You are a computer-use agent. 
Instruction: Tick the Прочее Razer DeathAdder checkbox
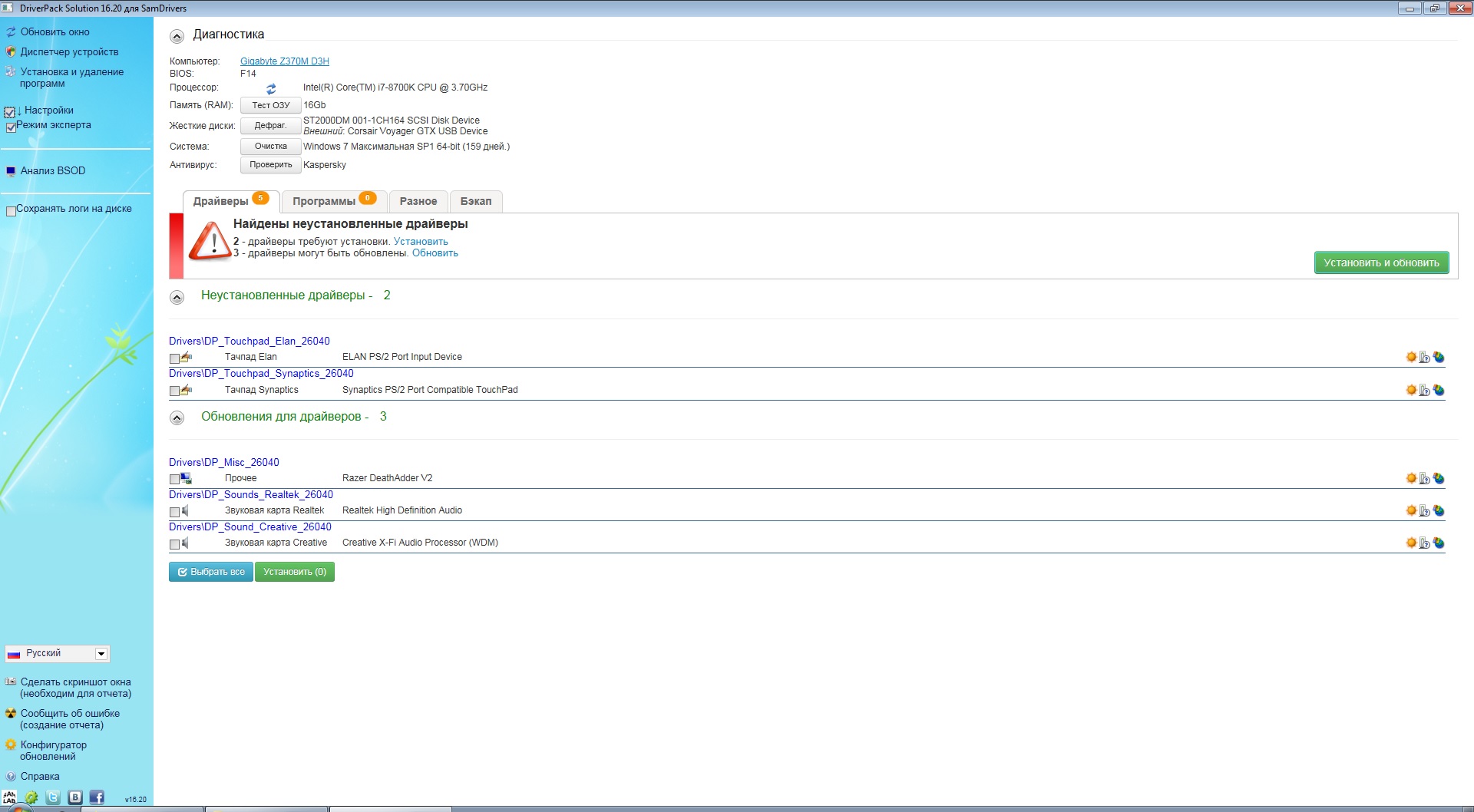point(174,480)
